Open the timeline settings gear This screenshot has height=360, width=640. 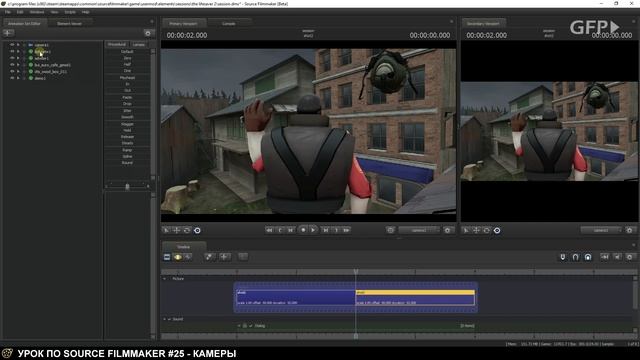pyautogui.click(x=629, y=257)
